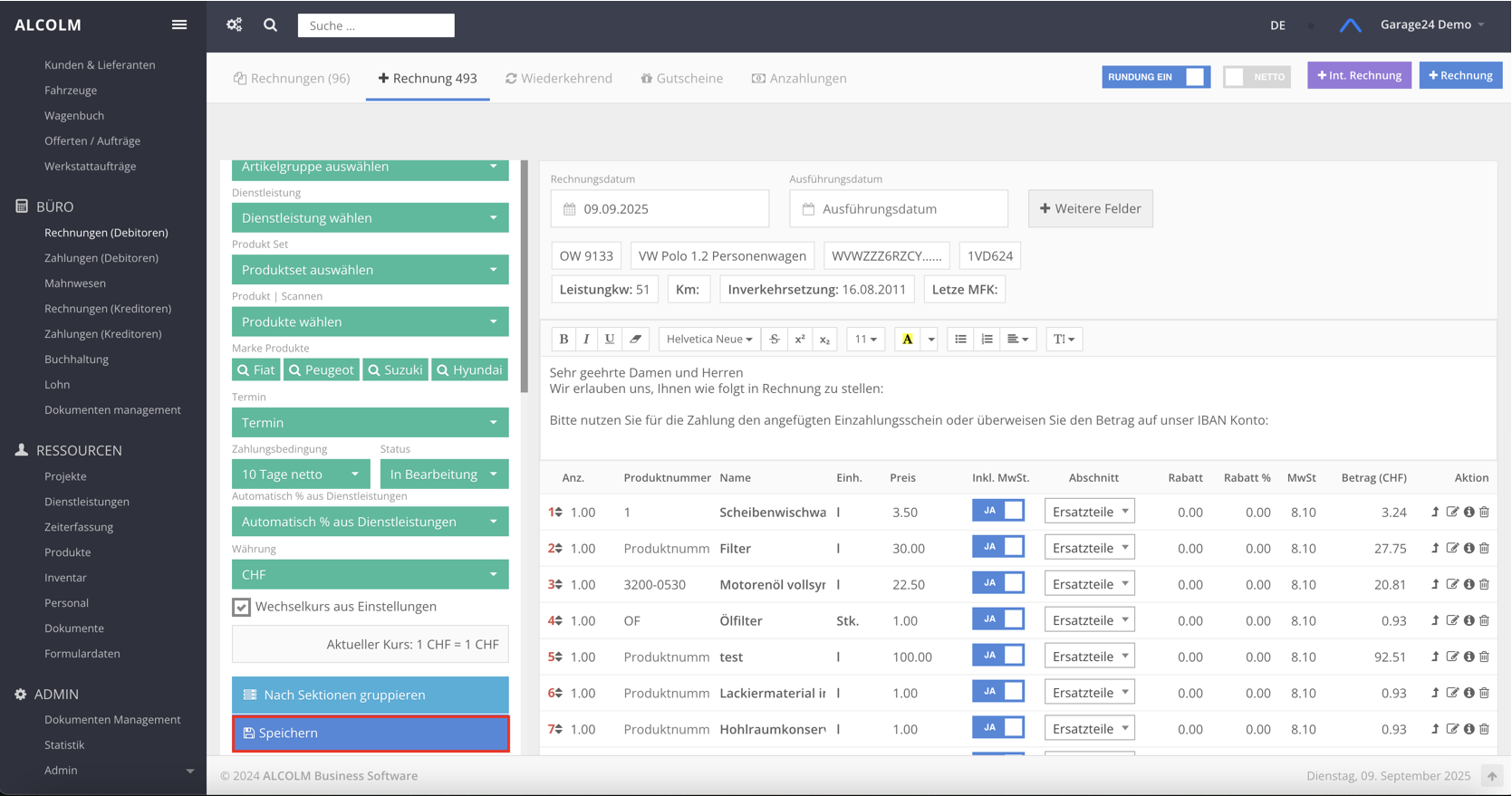Switch to the Gutscheine tab
1512x796 pixels.
point(681,78)
